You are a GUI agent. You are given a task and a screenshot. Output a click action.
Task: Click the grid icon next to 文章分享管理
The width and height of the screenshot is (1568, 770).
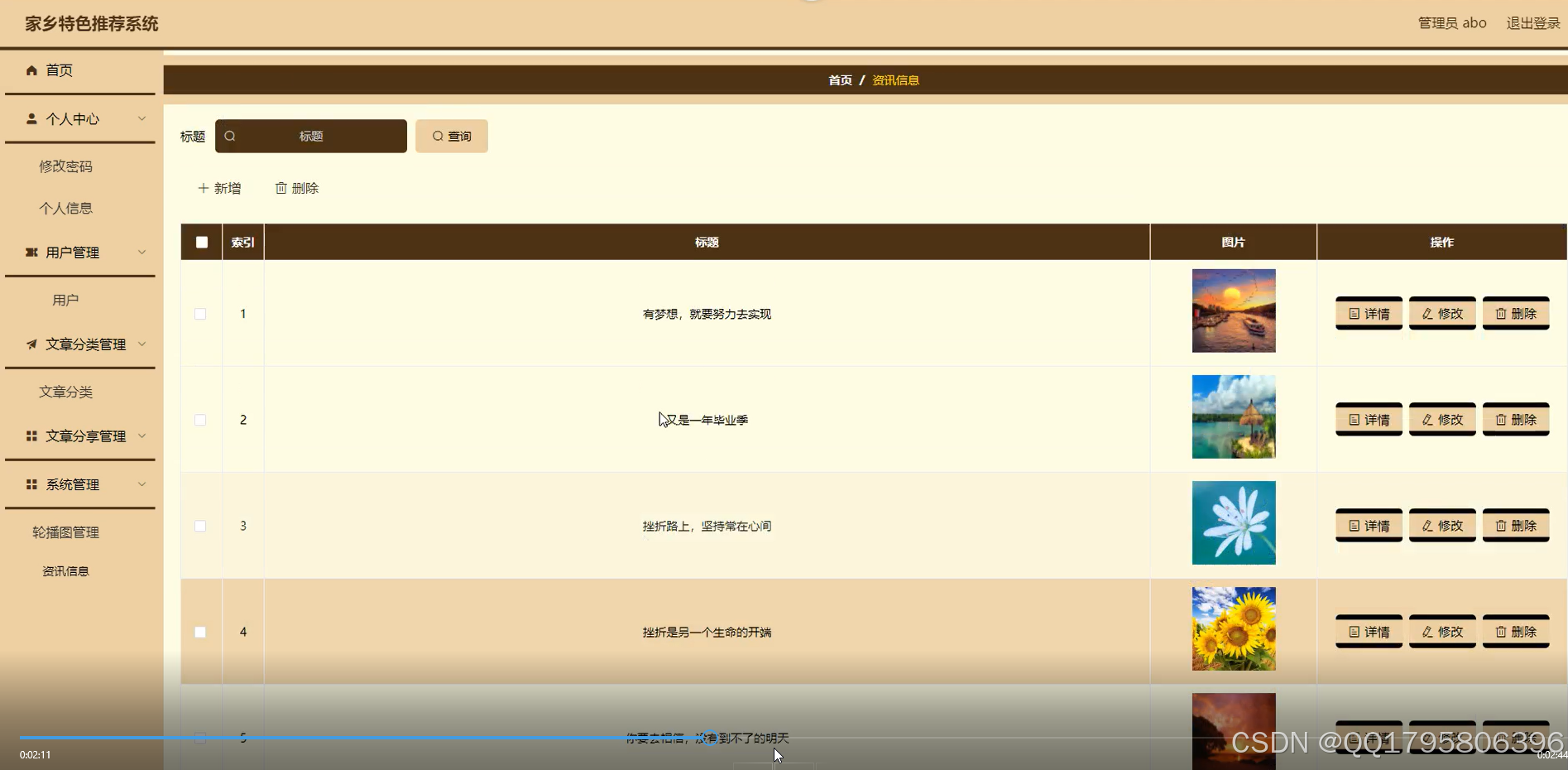31,436
